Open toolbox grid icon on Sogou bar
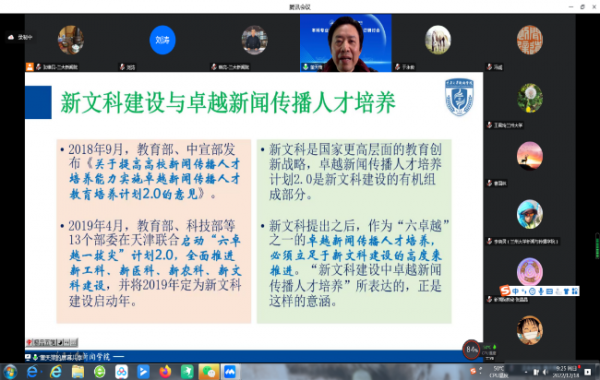Screen dimensions: 600x380 click(x=575, y=291)
